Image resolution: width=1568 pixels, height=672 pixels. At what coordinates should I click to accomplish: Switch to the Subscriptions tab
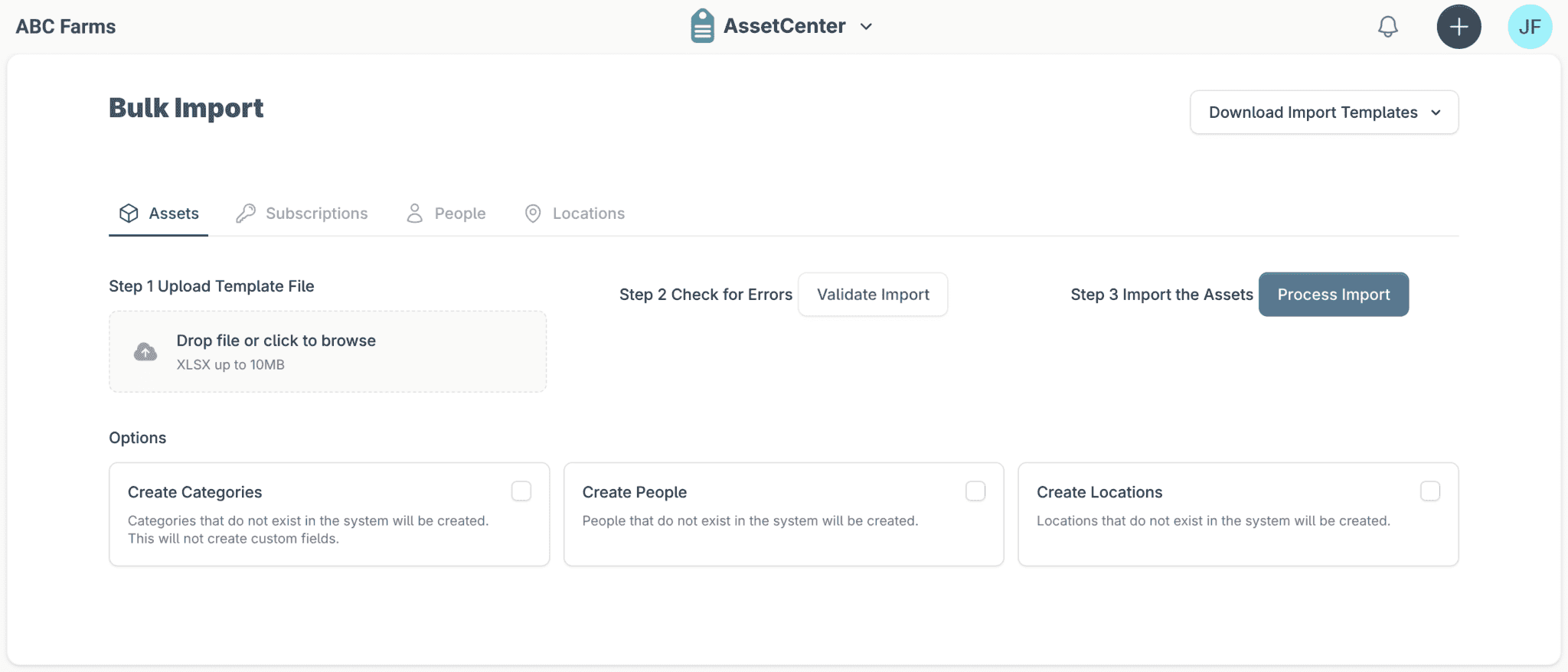coord(316,214)
